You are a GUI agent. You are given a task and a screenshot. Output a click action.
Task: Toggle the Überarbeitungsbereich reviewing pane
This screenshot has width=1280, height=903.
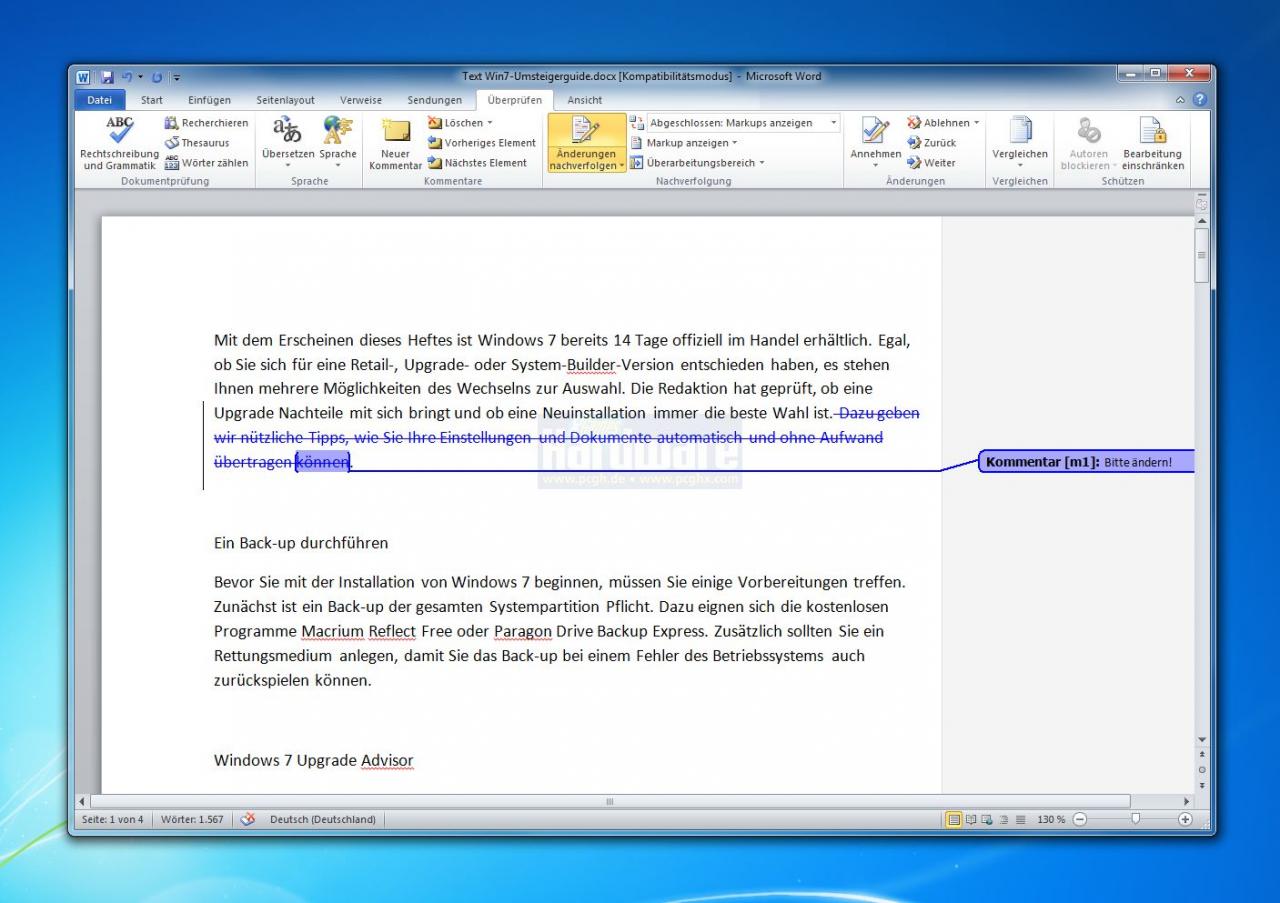692,163
